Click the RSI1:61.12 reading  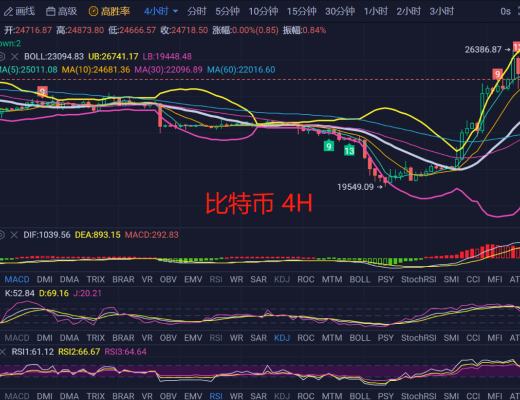click(x=32, y=352)
